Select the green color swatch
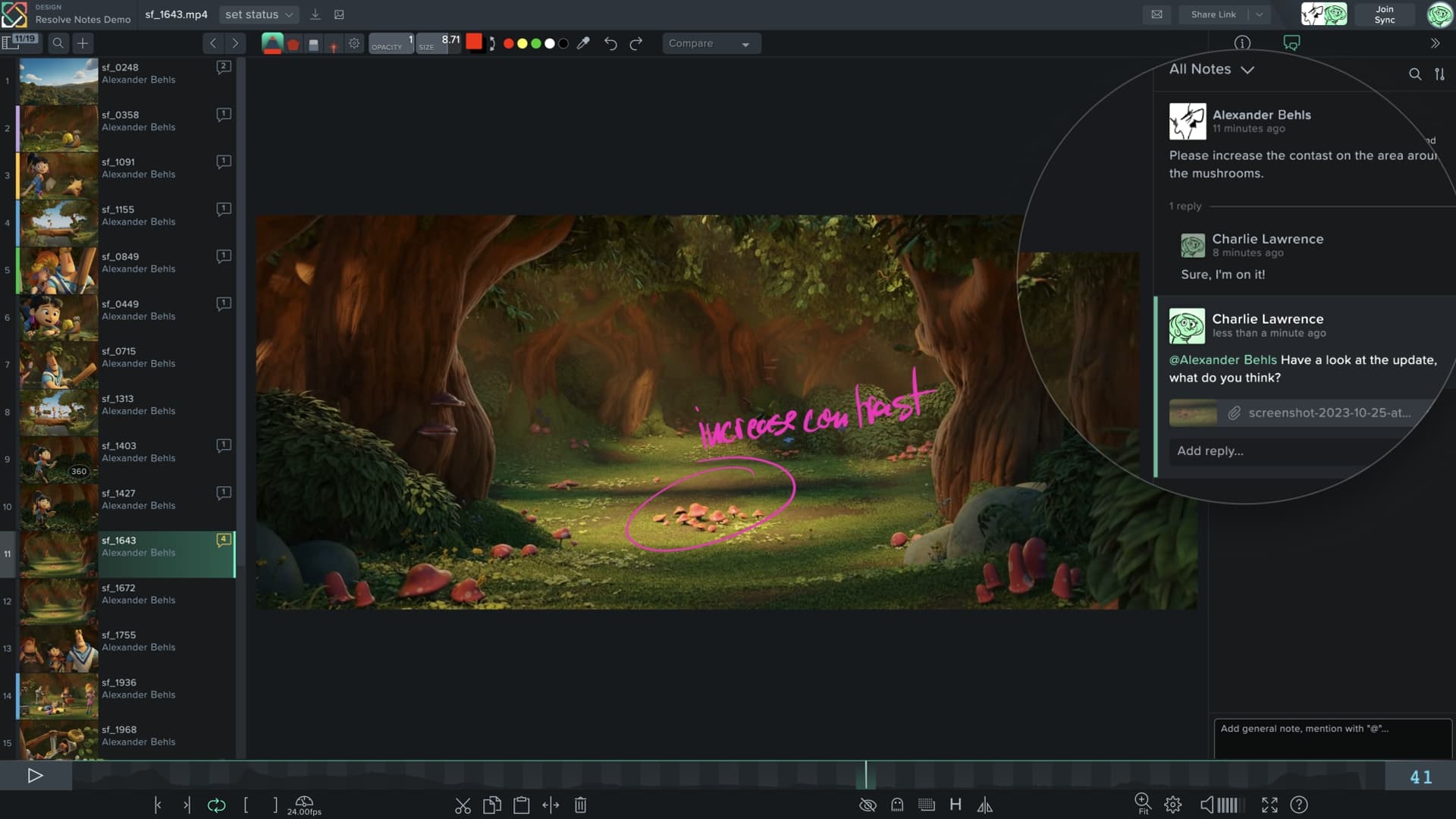Image resolution: width=1456 pixels, height=819 pixels. coord(535,44)
